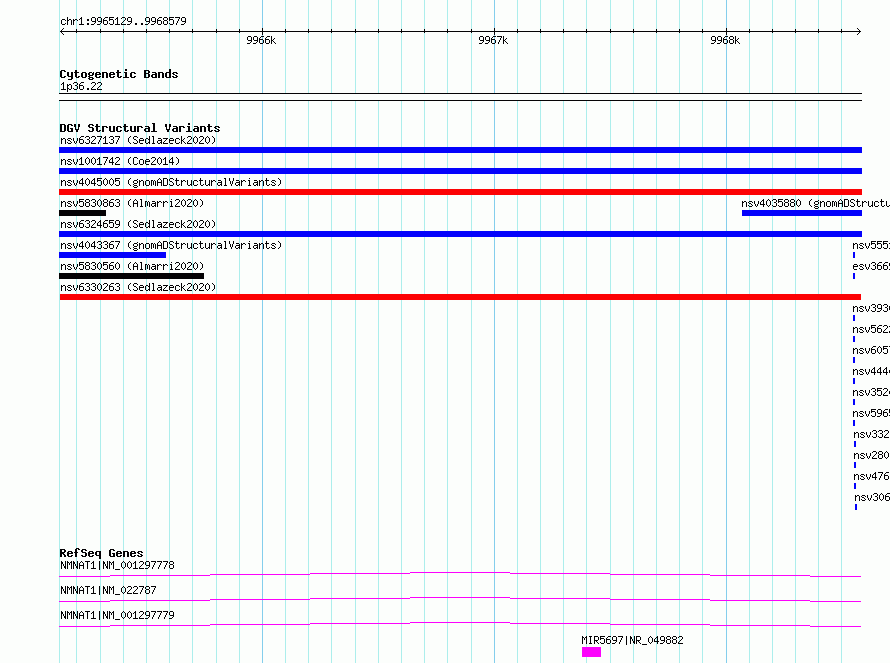Open the nsv4035880 variant label
Viewport: 890px width, 663px height.
coord(815,203)
